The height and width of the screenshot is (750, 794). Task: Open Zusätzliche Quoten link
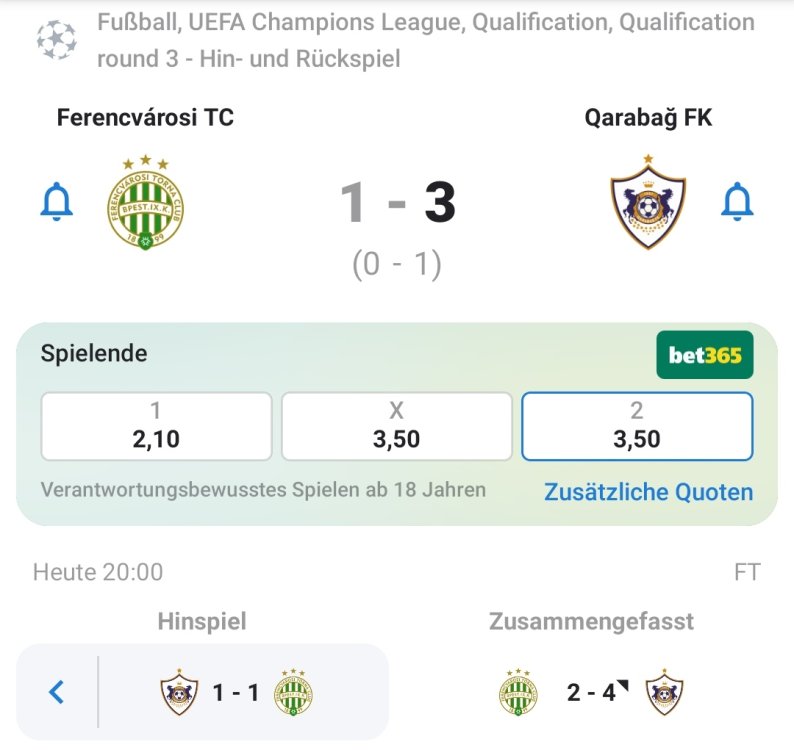click(x=648, y=492)
